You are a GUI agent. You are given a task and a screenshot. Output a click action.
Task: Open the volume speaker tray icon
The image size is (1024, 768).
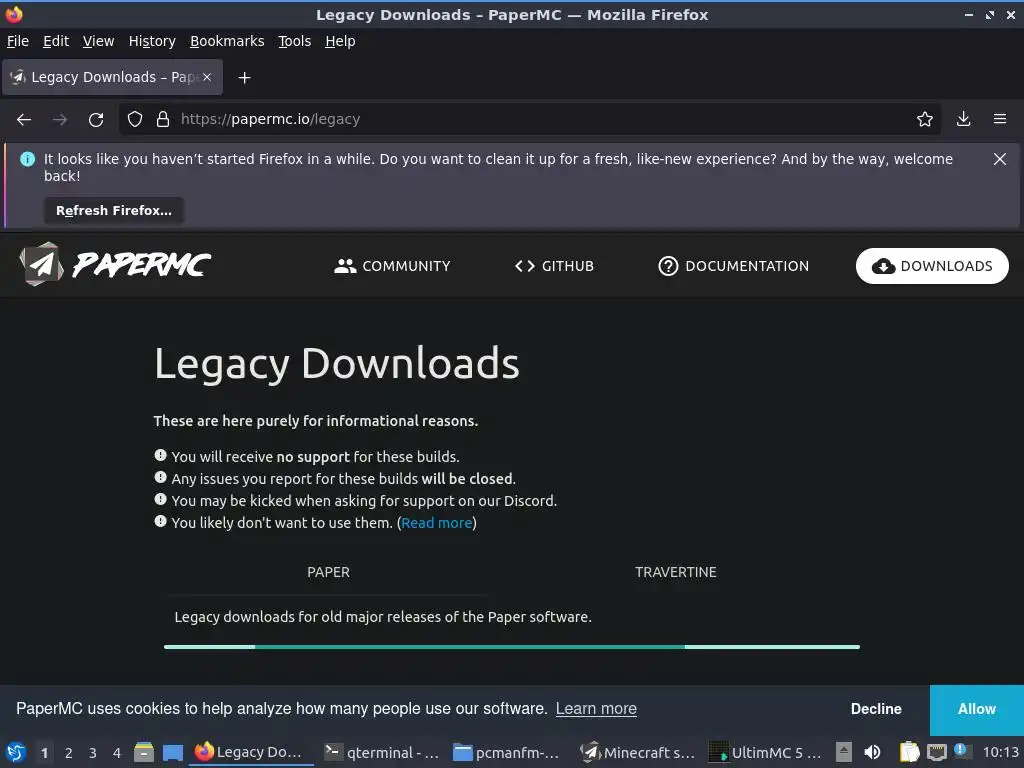(x=872, y=752)
